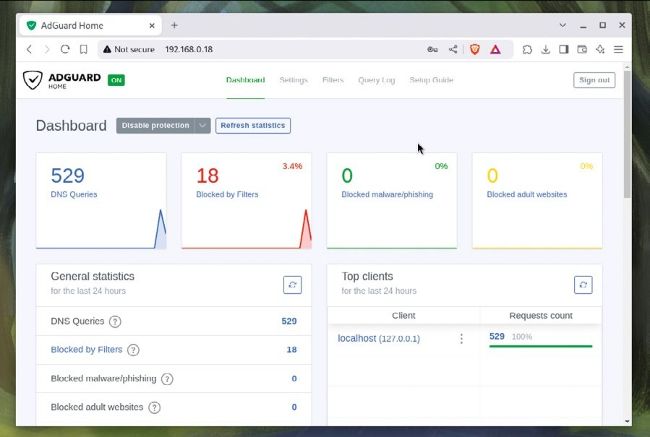Go back with the browser back arrow
650x437 pixels.
(29, 49)
